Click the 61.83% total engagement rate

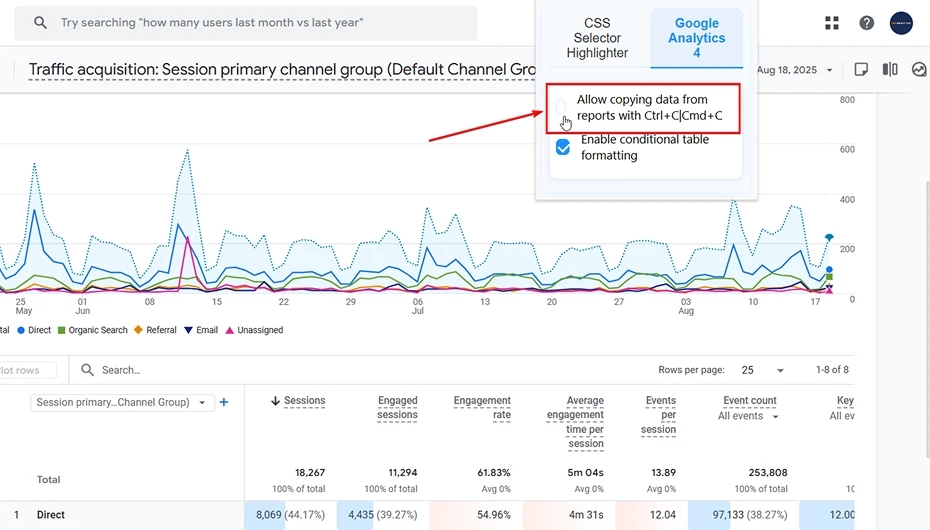493,472
